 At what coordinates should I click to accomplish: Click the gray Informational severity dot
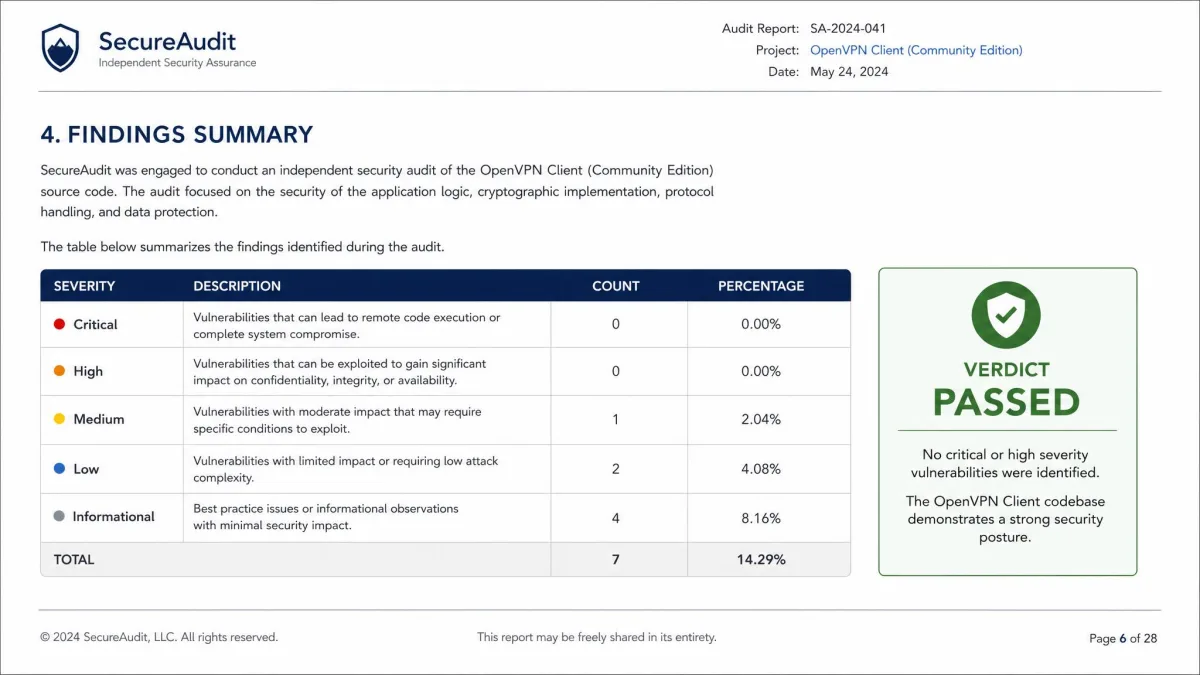click(x=59, y=516)
